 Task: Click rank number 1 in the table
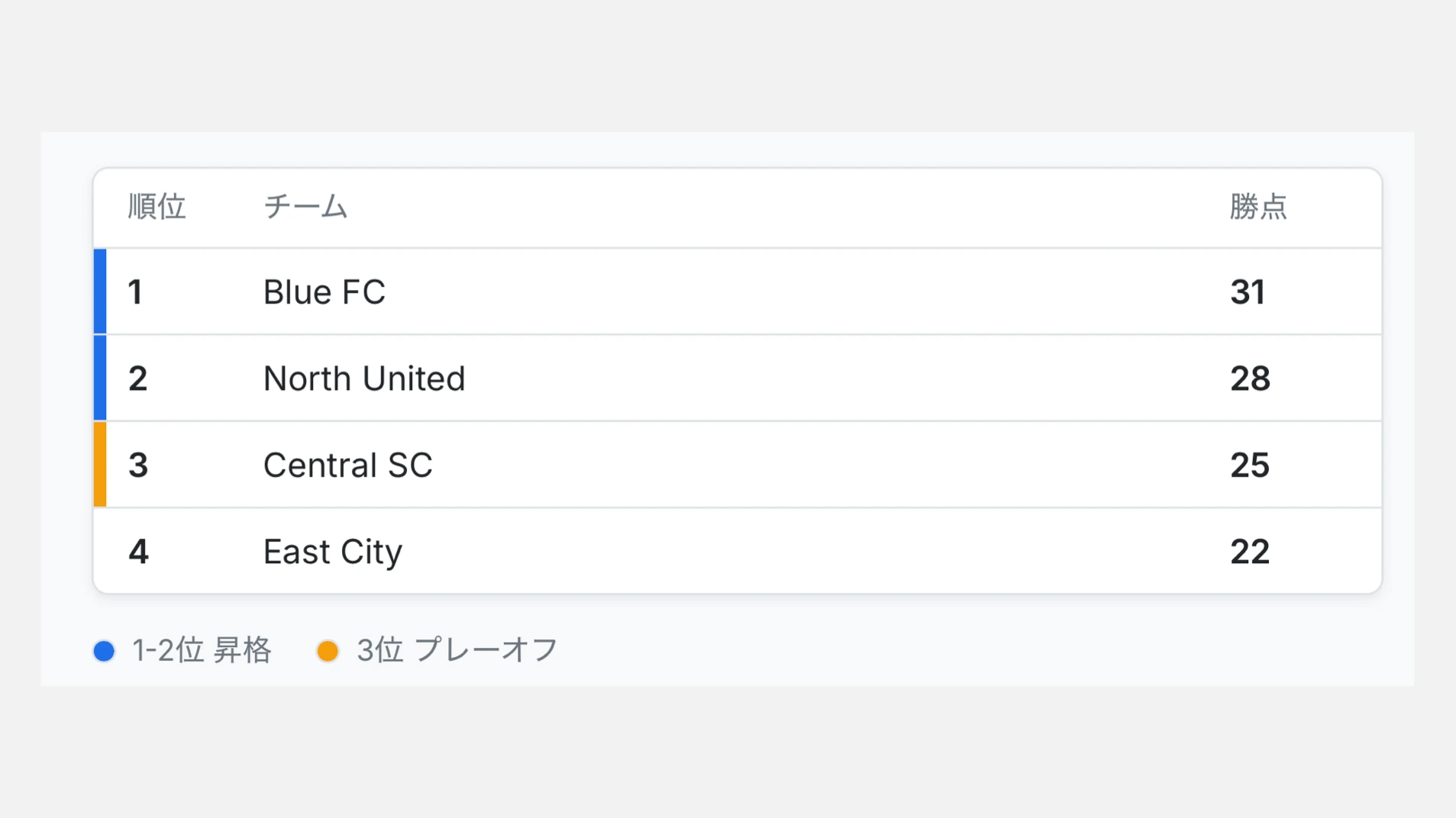[x=136, y=292]
